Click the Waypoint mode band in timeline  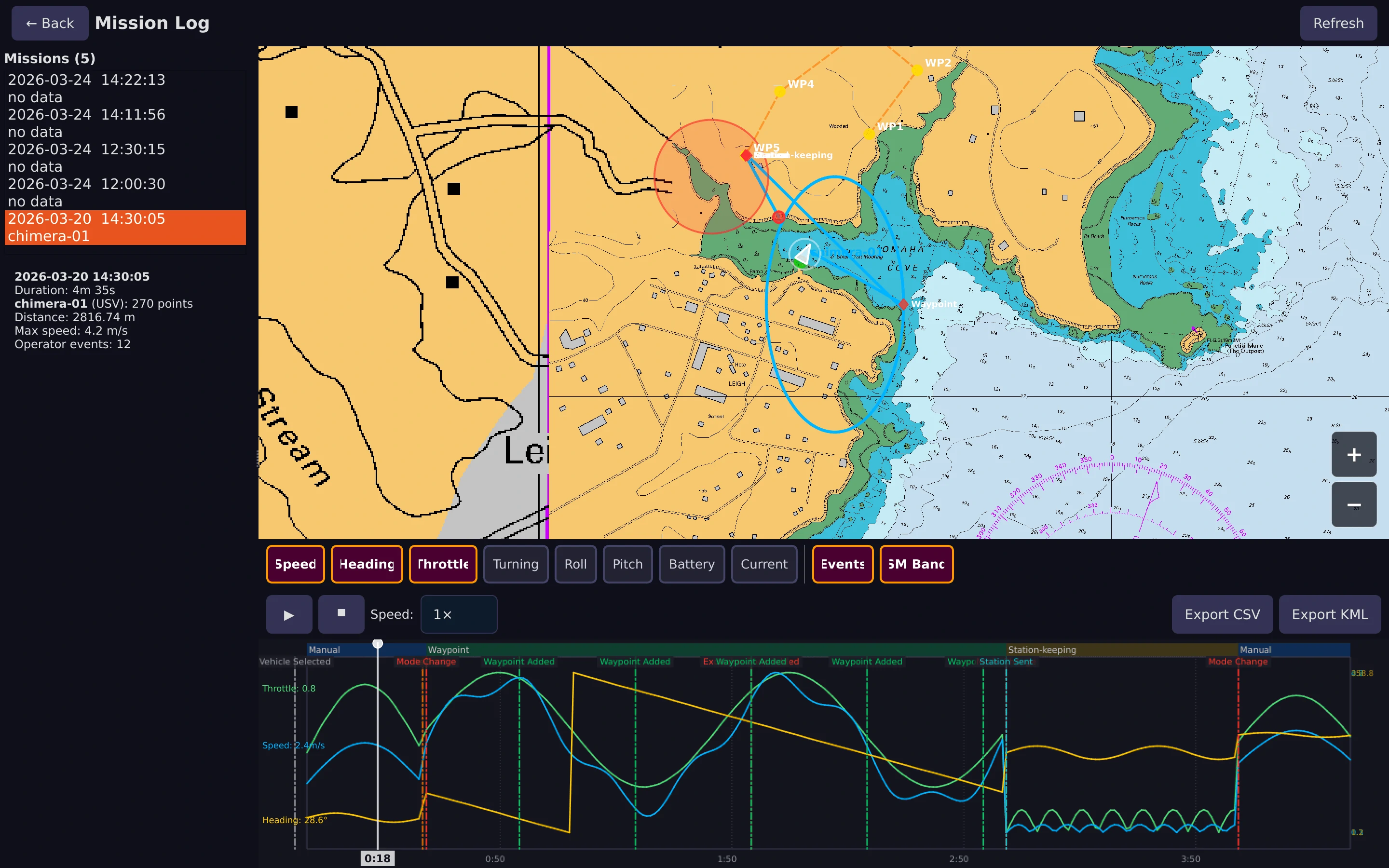pyautogui.click(x=716, y=650)
